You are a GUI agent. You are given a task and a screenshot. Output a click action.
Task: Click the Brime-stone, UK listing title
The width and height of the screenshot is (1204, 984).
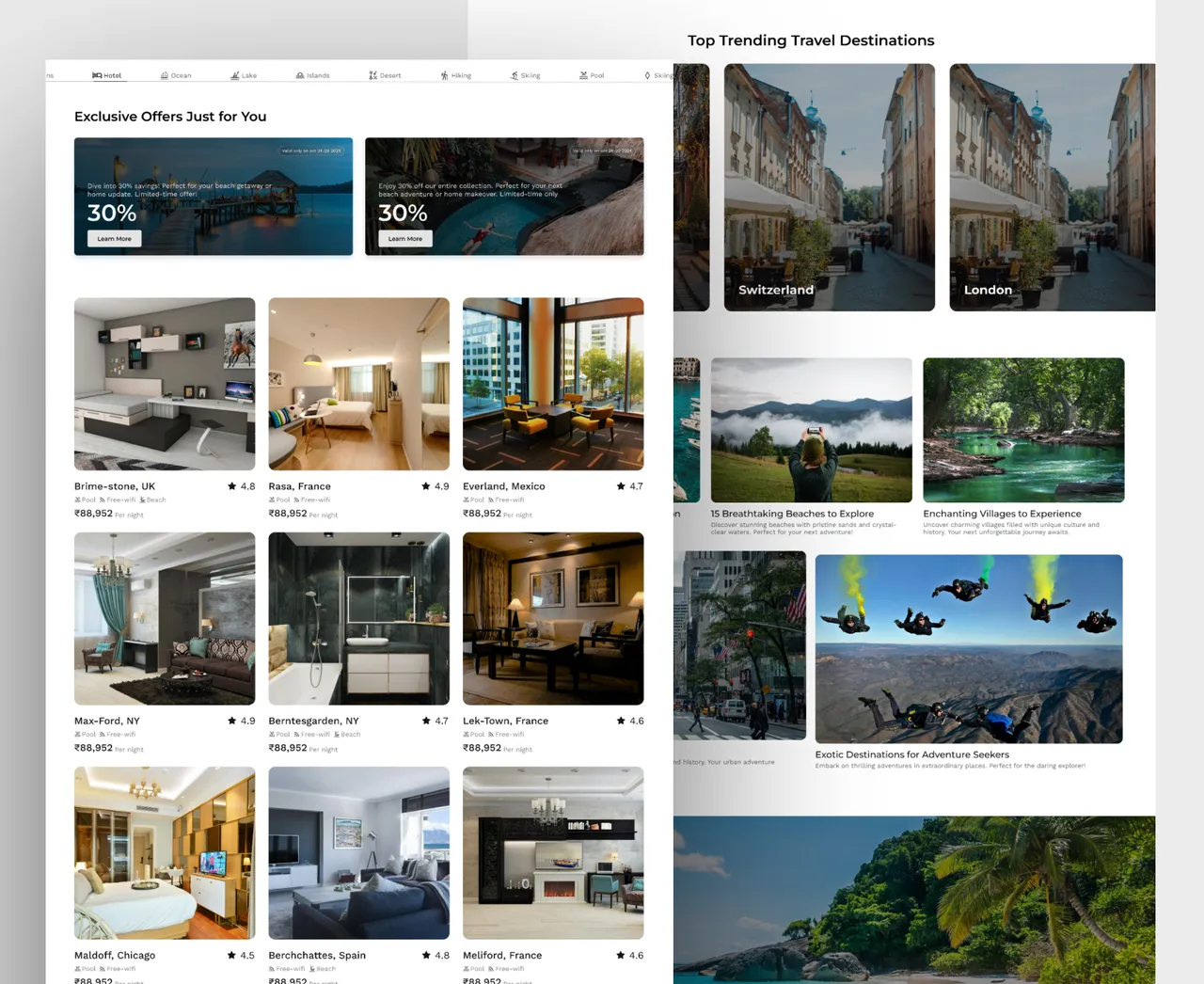coord(115,486)
